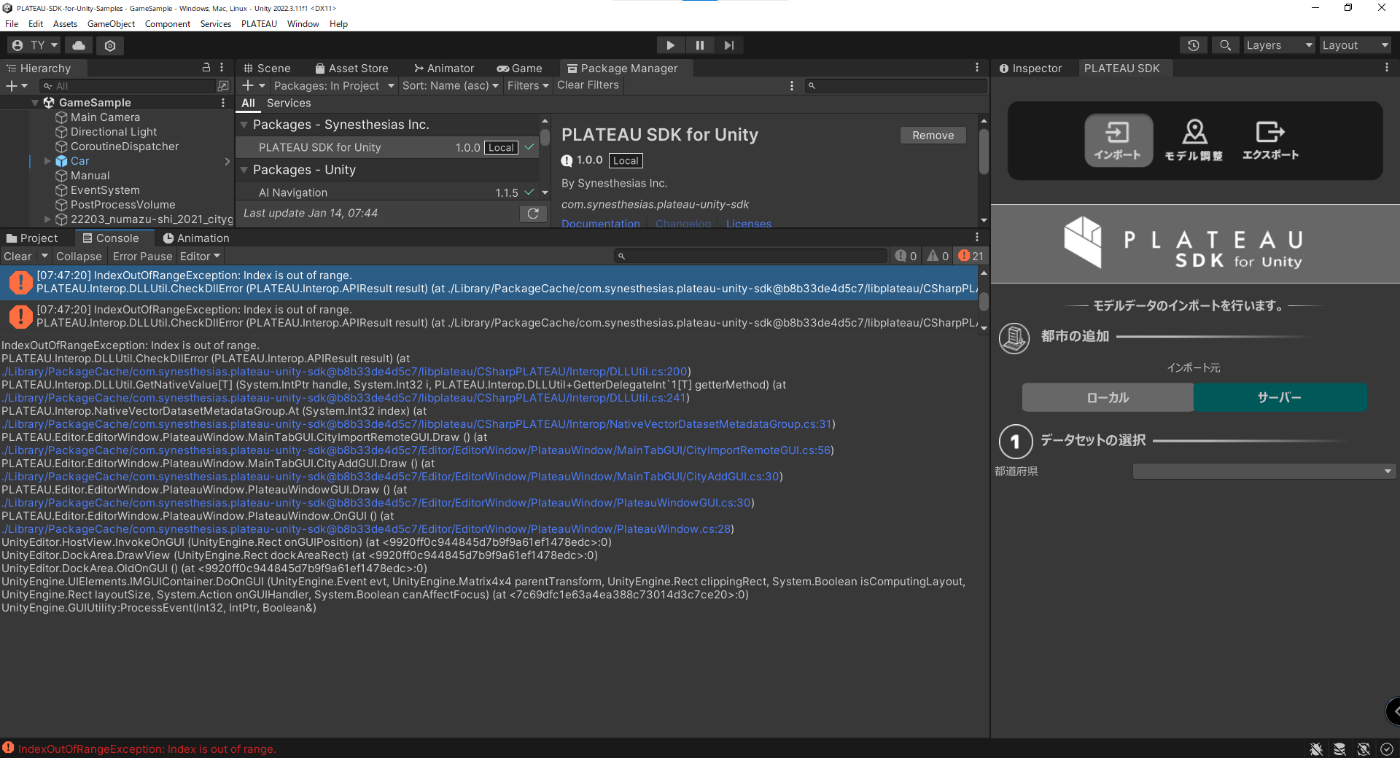1400x758 pixels.
Task: Open the Sort: Name (asc) dropdown
Action: pyautogui.click(x=451, y=86)
